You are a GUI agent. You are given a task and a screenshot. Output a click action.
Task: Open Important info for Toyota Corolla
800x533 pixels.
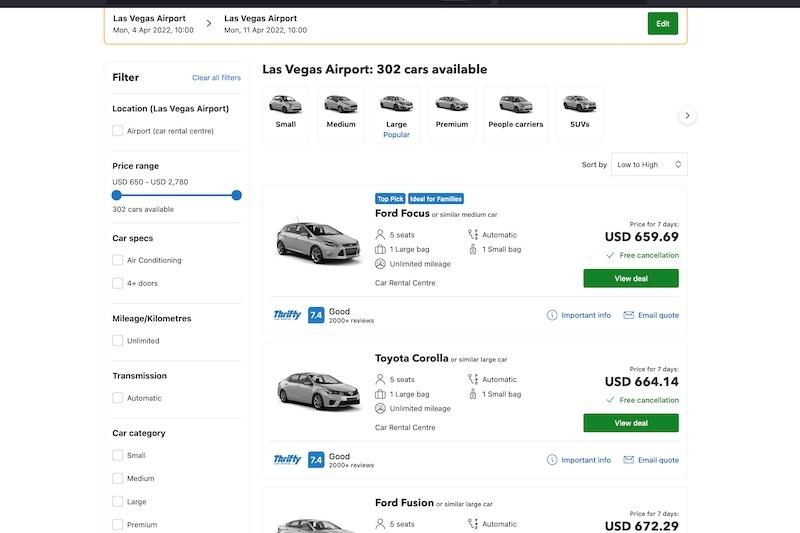coord(586,460)
